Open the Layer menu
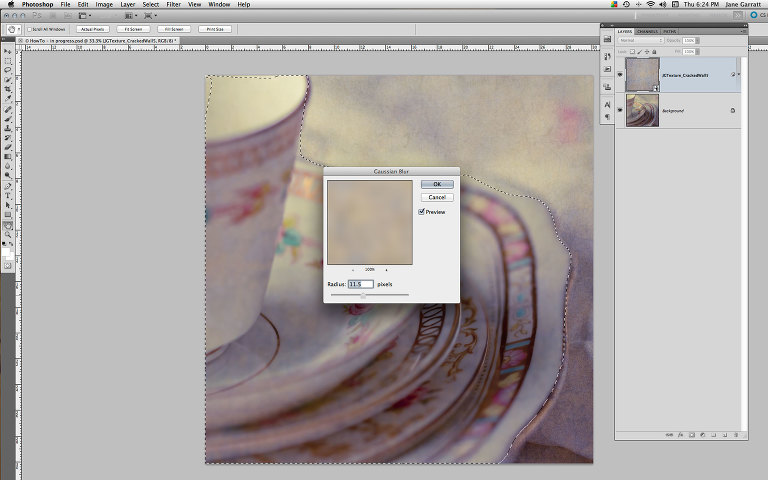Image resolution: width=768 pixels, height=480 pixels. (128, 4)
